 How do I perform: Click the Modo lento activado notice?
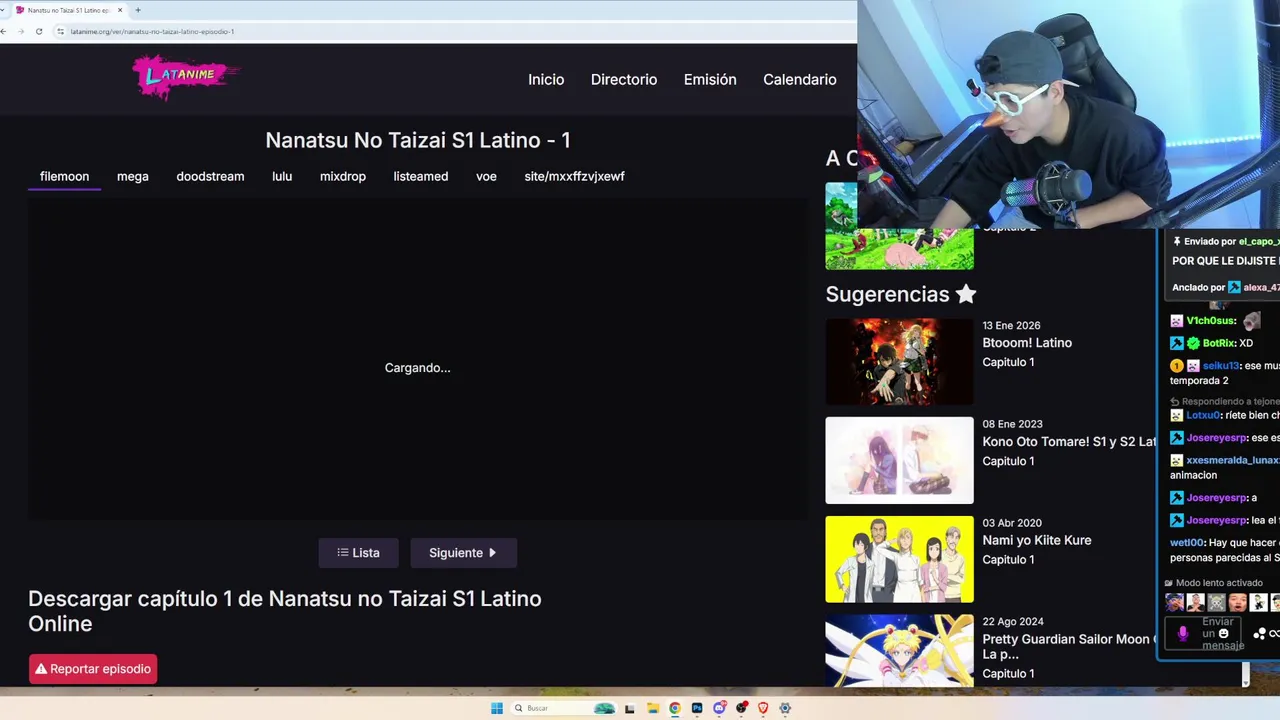coord(1214,583)
